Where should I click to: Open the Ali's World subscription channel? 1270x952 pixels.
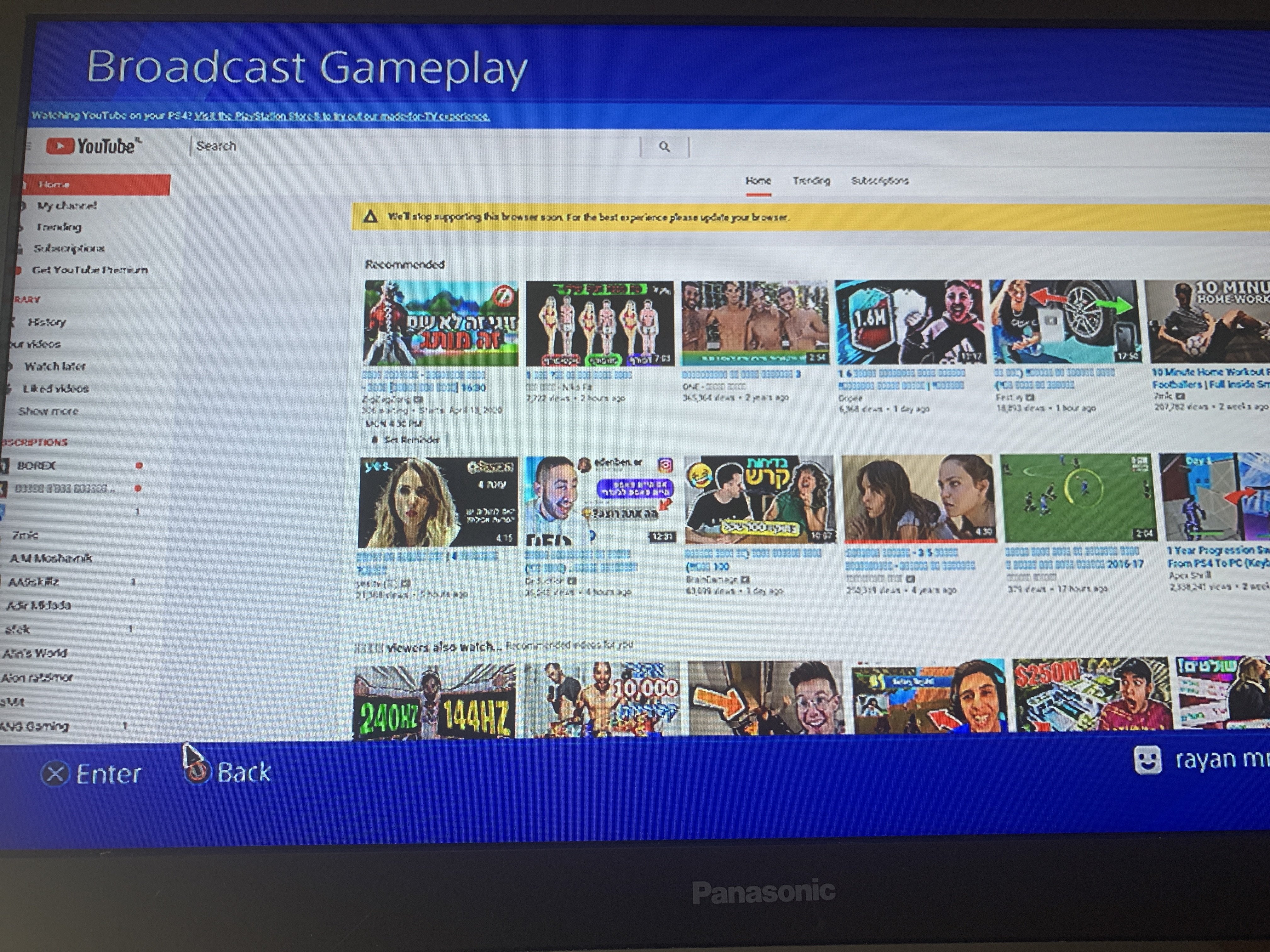click(x=34, y=653)
